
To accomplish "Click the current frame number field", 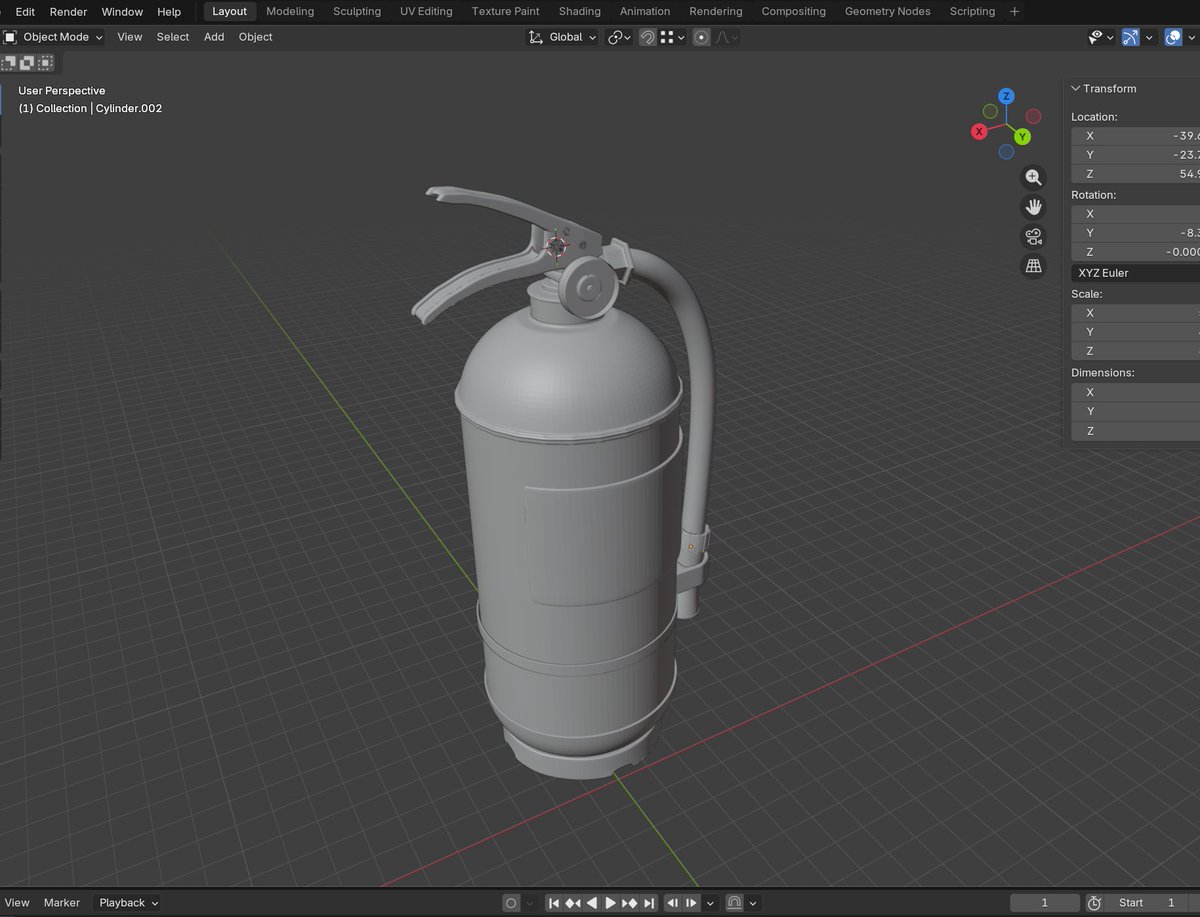I will (x=1045, y=903).
